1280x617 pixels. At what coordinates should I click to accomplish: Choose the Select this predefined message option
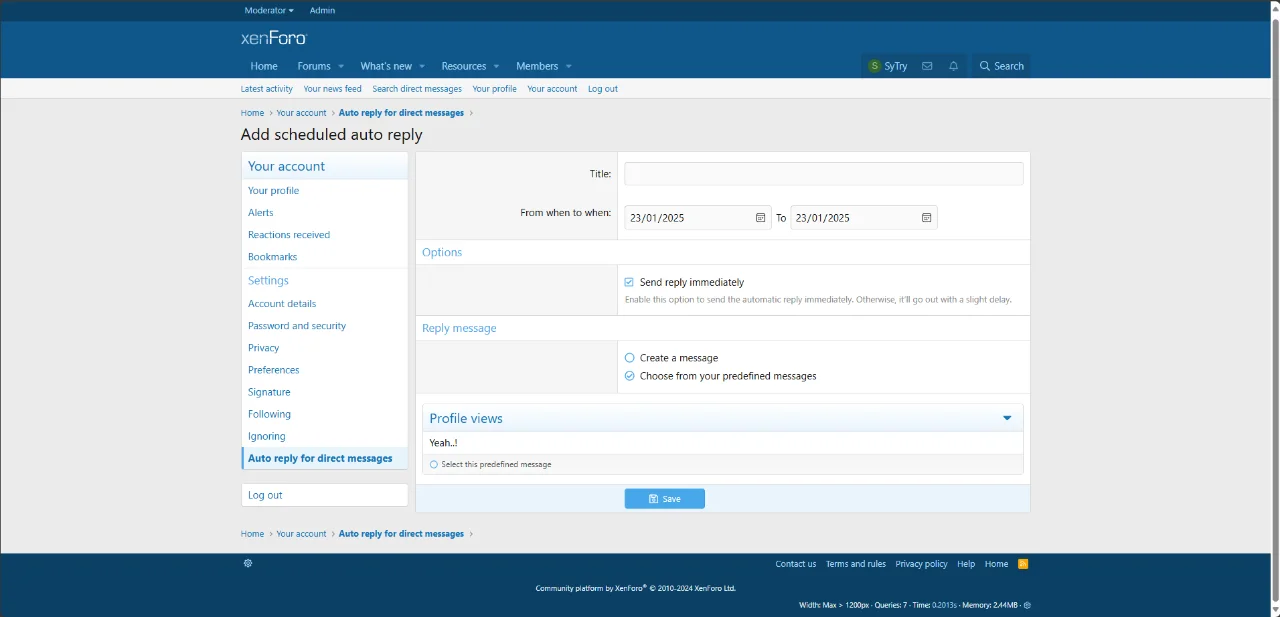pyautogui.click(x=433, y=463)
